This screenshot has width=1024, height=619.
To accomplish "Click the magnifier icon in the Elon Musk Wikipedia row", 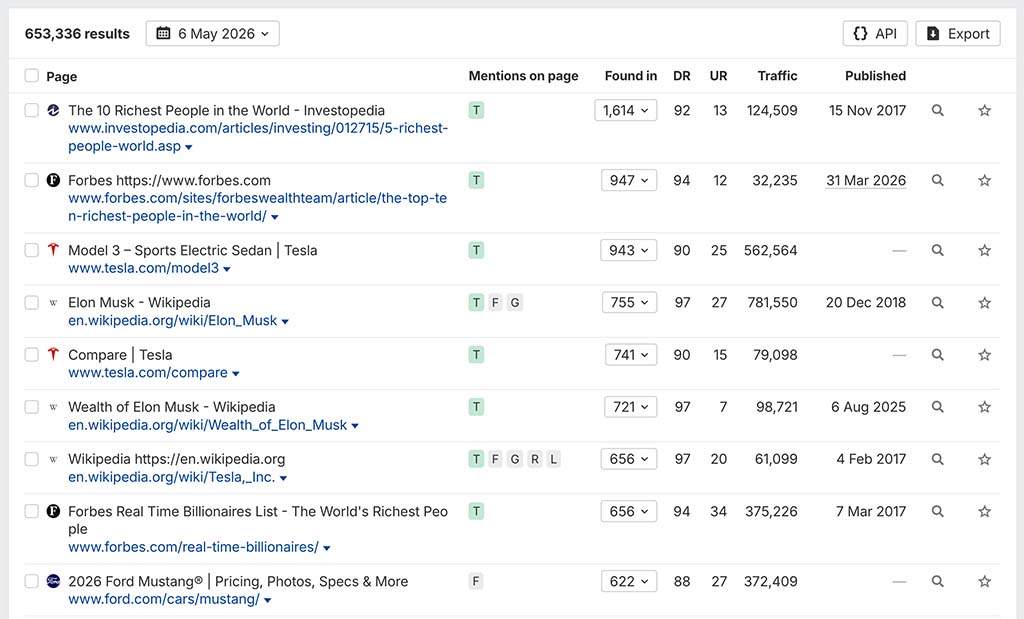I will (937, 302).
